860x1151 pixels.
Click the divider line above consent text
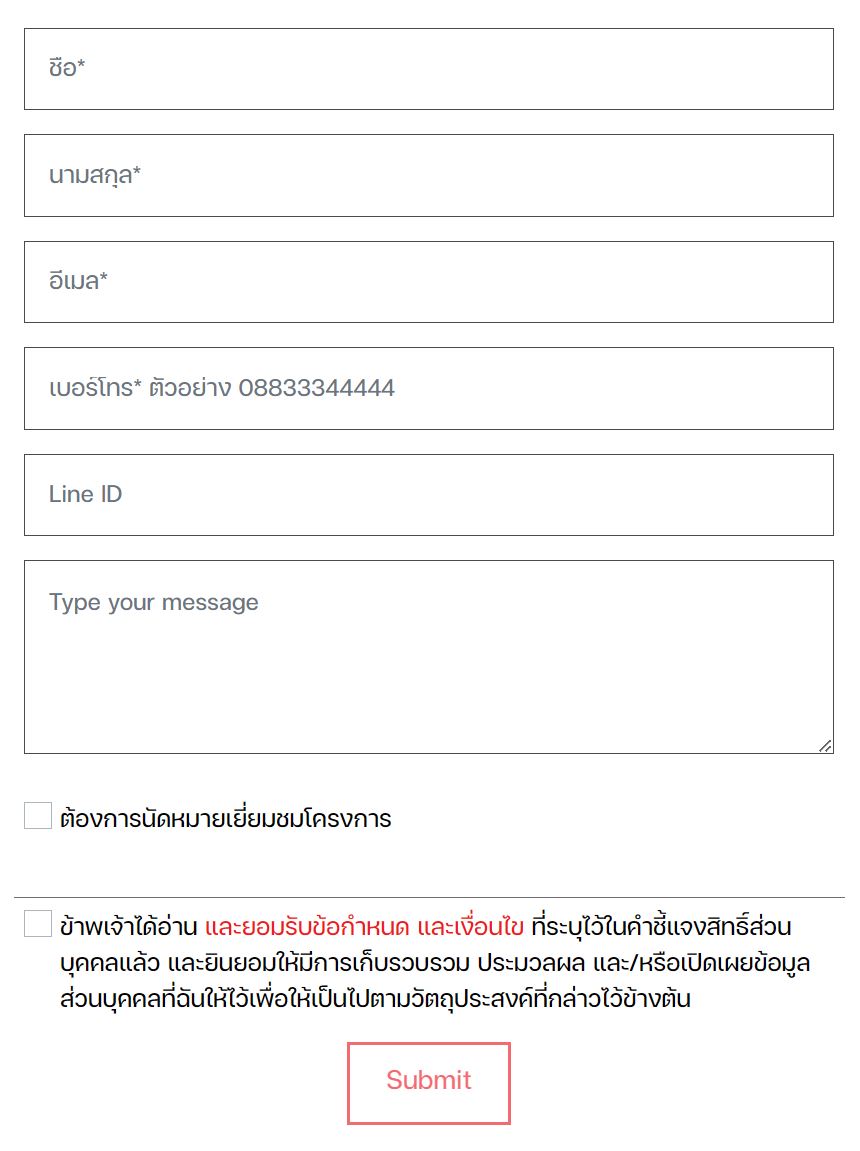pos(429,898)
